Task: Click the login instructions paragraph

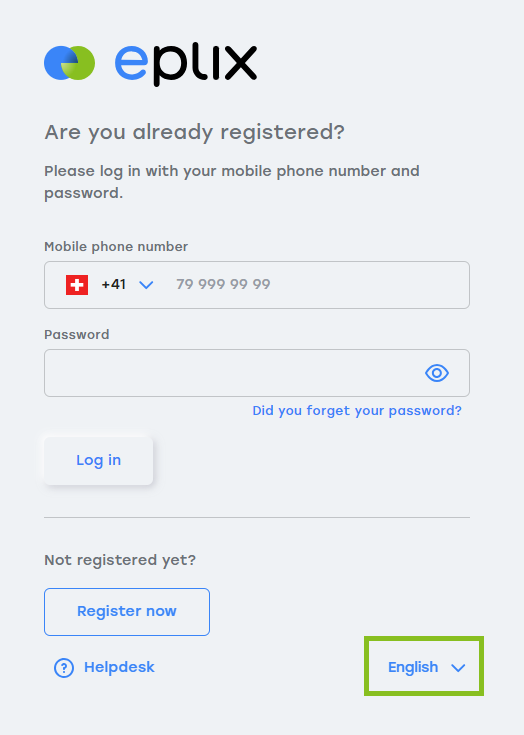Action: coord(232,182)
